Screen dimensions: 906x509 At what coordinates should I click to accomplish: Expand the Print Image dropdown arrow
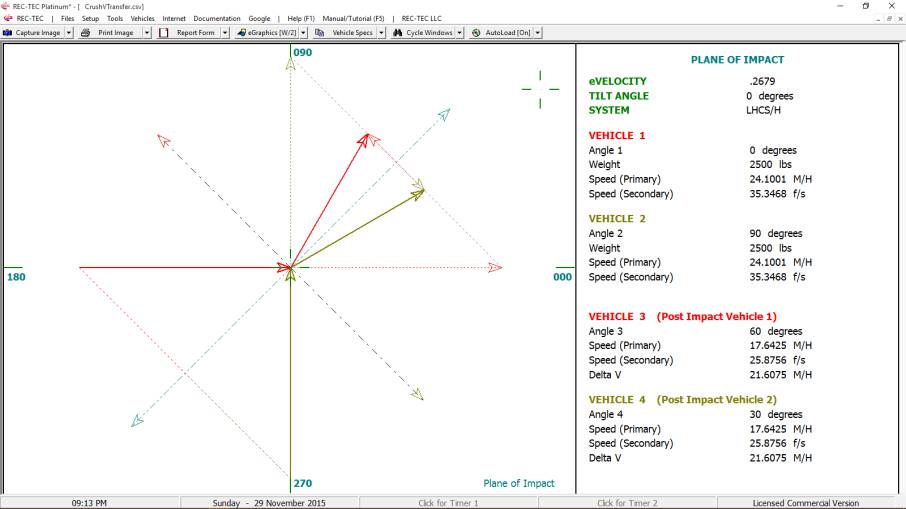pyautogui.click(x=147, y=33)
